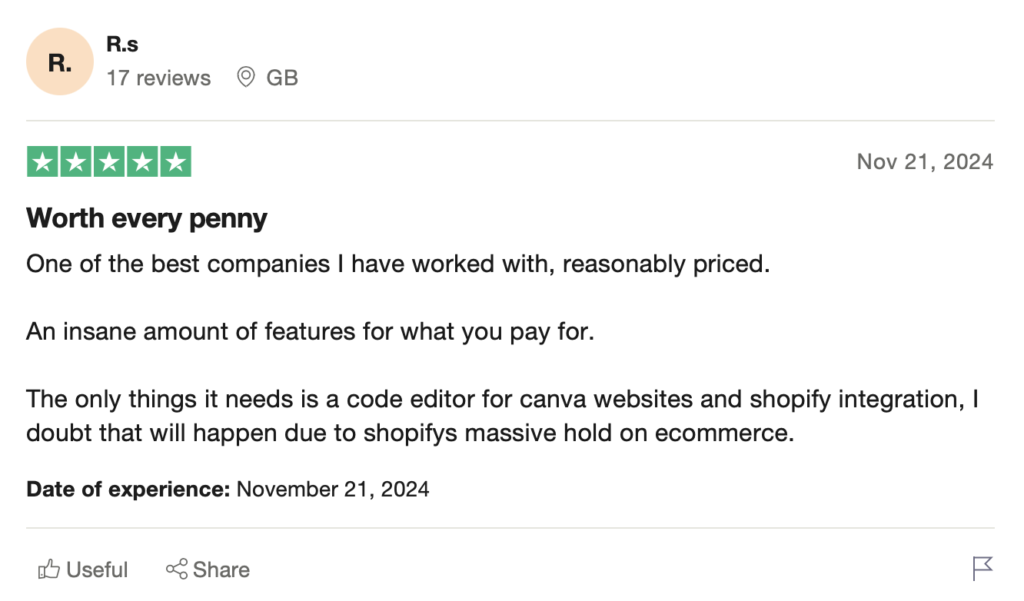The width and height of the screenshot is (1024, 601).
Task: Click the fifth green rating star
Action: pos(174,162)
